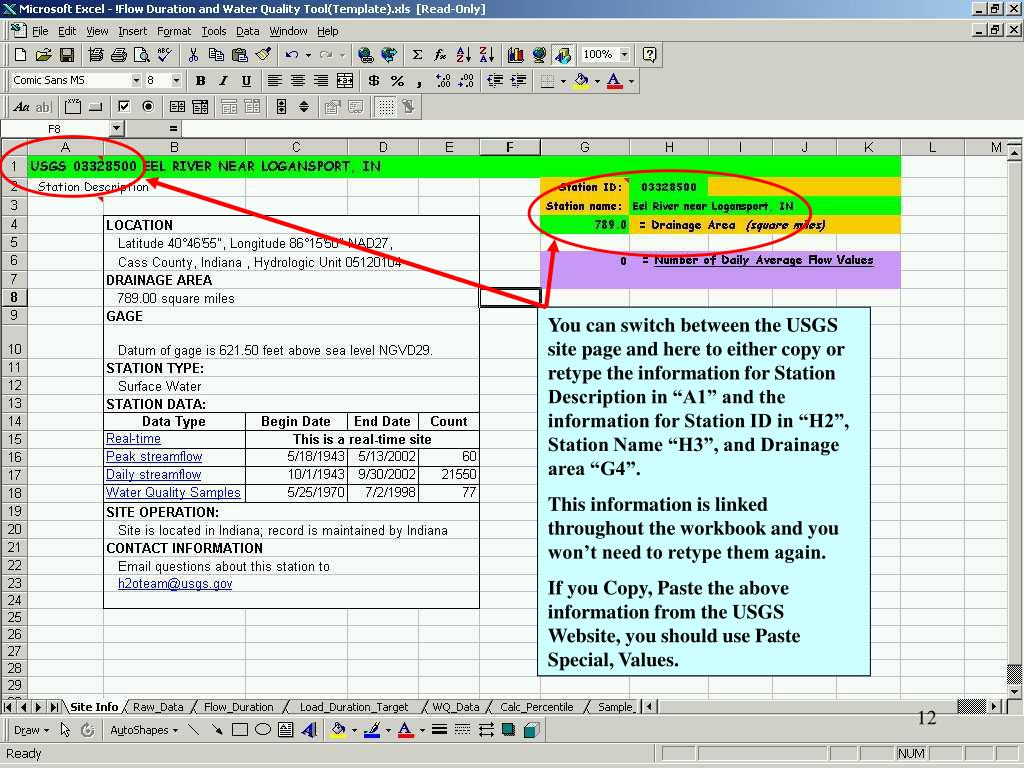Run the ABC spelling check
Viewport: 1024px width, 768px height.
pyautogui.click(x=165, y=55)
